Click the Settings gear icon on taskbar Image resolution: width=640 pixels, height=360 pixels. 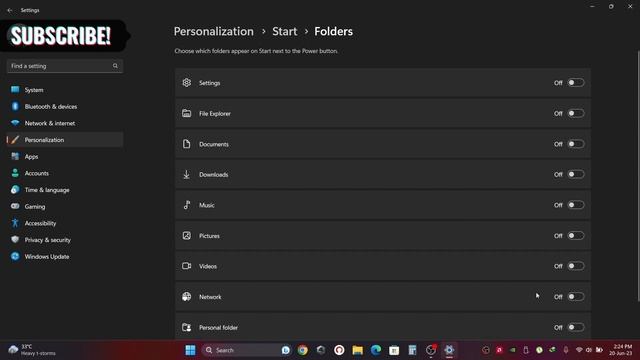[x=449, y=350]
